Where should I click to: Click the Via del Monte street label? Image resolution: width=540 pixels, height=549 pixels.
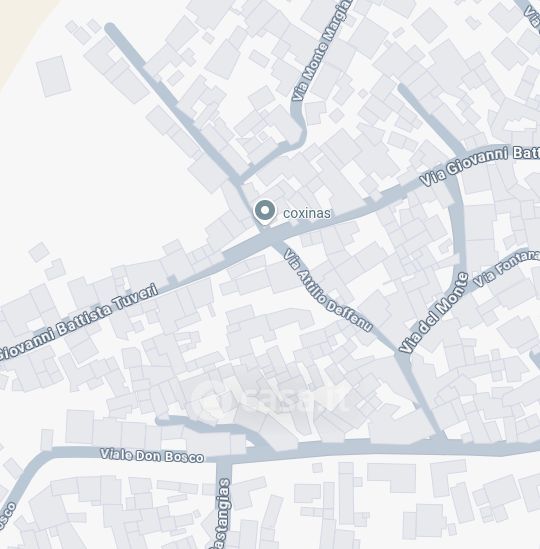click(x=434, y=313)
